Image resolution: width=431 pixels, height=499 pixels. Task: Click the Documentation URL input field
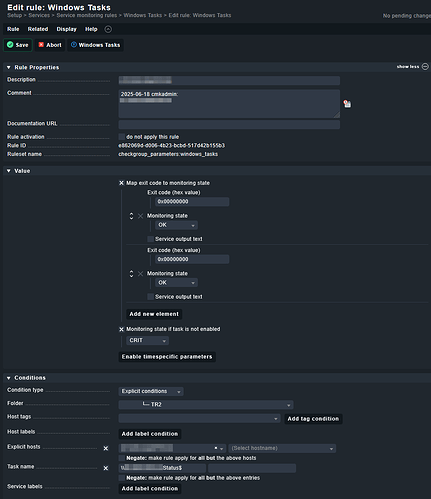click(229, 125)
